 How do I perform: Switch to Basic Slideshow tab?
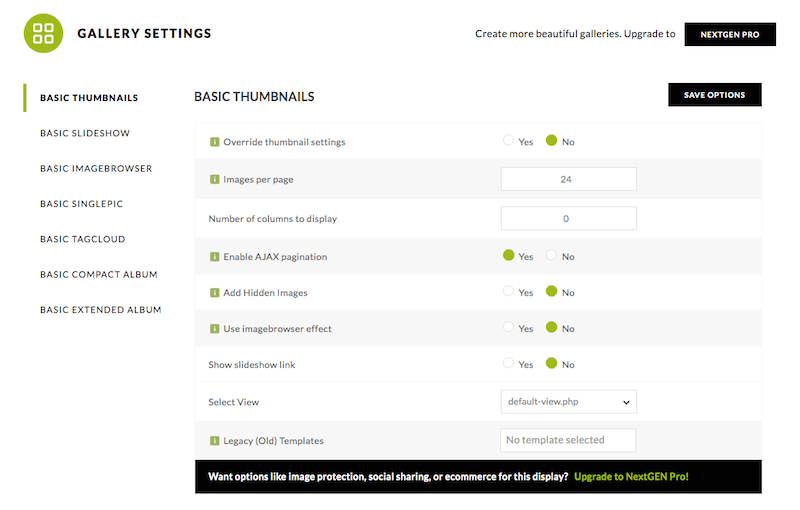(x=85, y=133)
